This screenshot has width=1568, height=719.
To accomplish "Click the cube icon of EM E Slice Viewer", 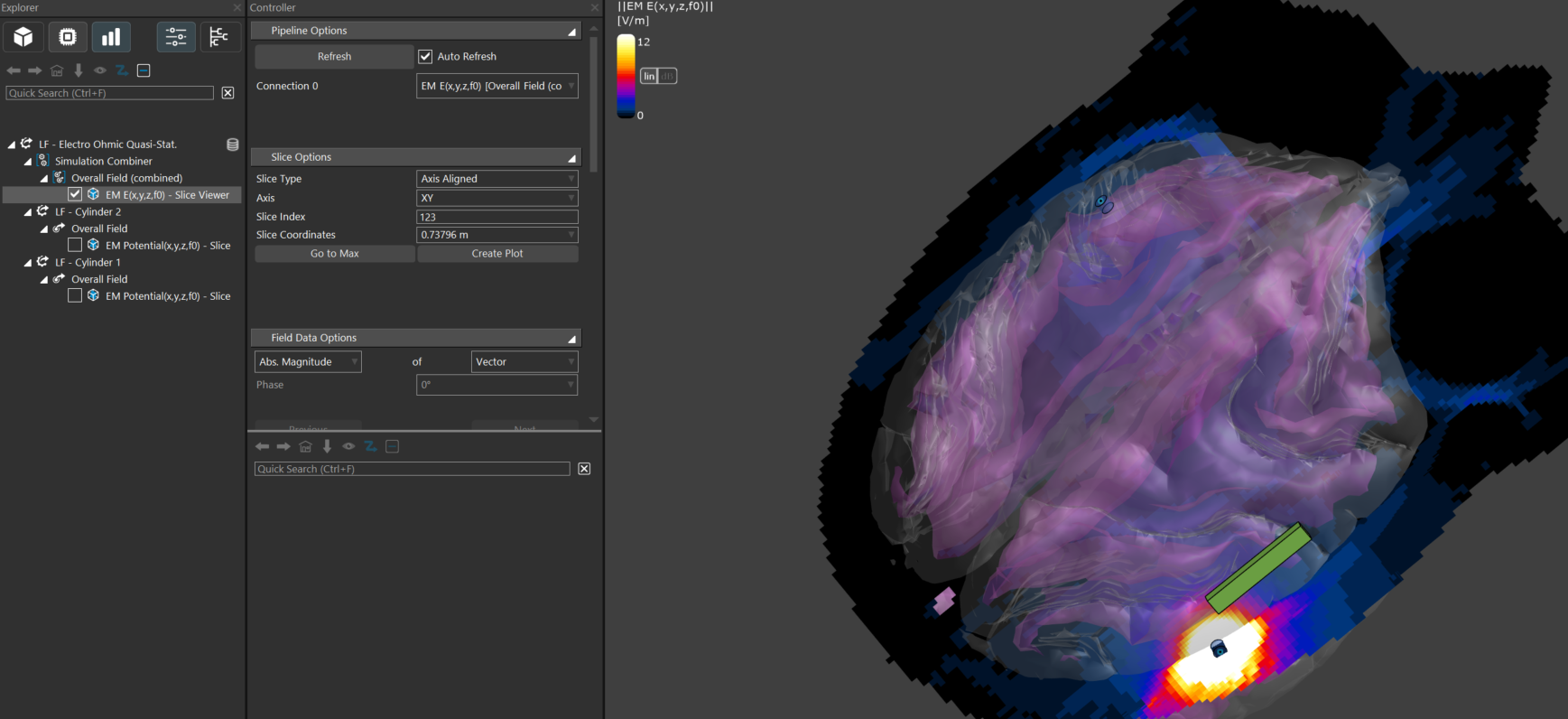I will [x=93, y=194].
